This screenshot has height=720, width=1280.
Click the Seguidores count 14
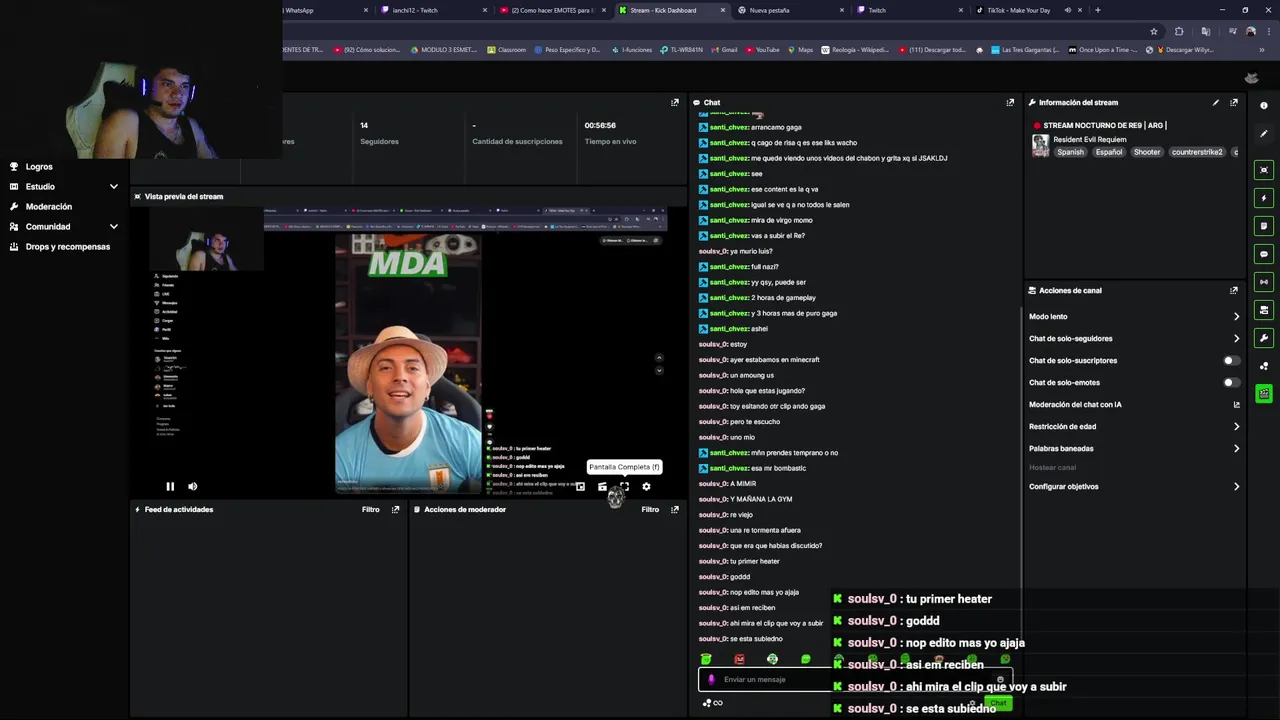click(x=364, y=126)
